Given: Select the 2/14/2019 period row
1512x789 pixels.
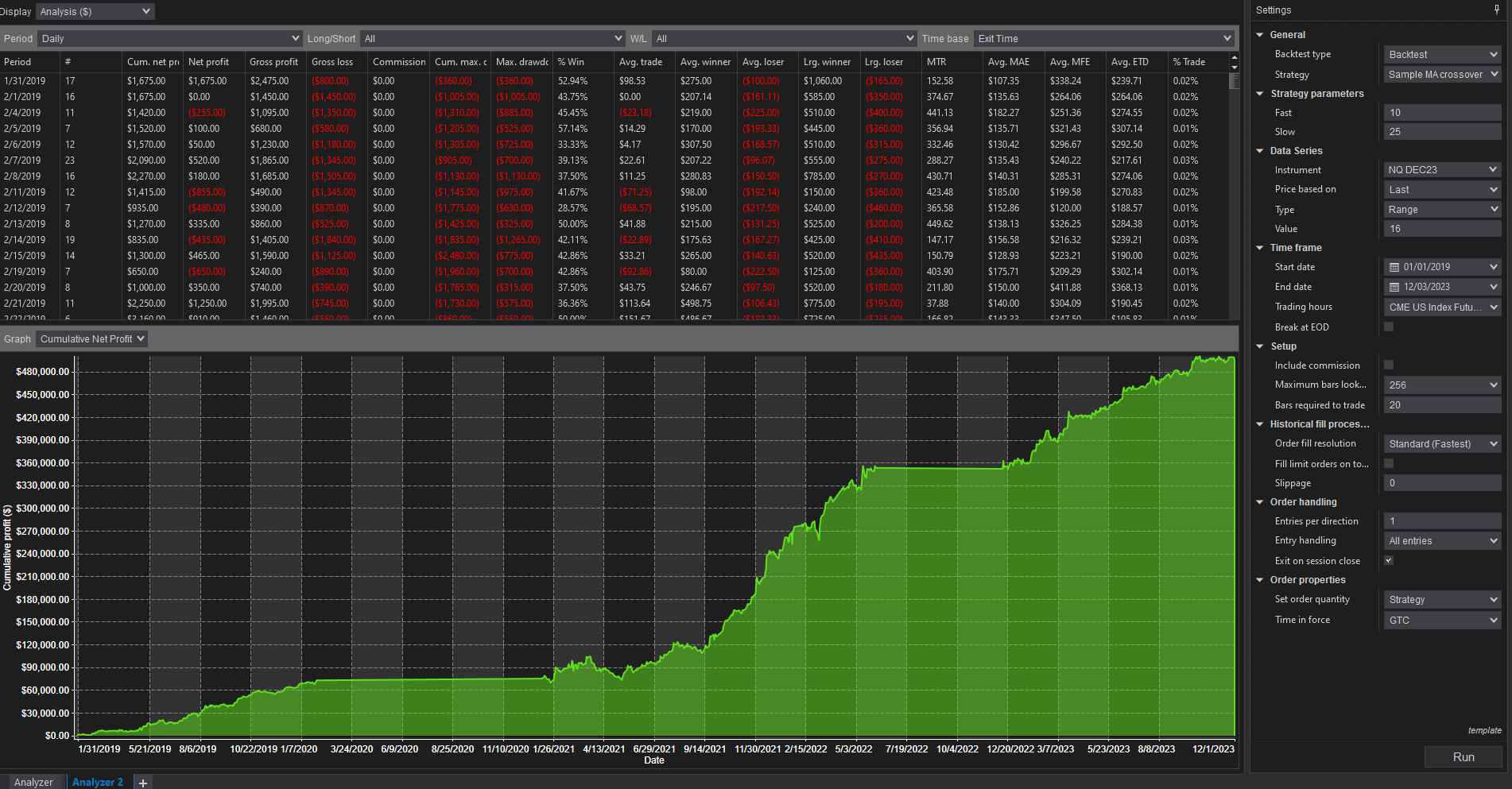Looking at the screenshot, I should [x=614, y=240].
